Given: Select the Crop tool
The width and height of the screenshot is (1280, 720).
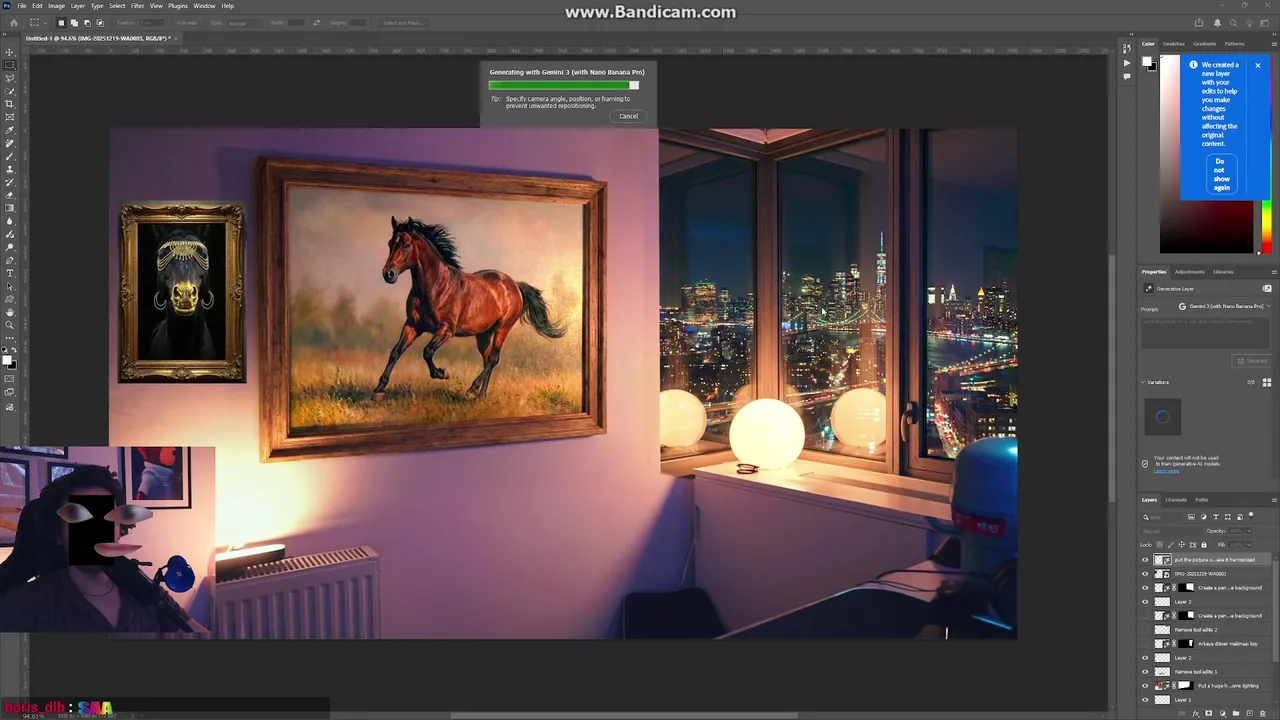Looking at the screenshot, I should point(10,103).
